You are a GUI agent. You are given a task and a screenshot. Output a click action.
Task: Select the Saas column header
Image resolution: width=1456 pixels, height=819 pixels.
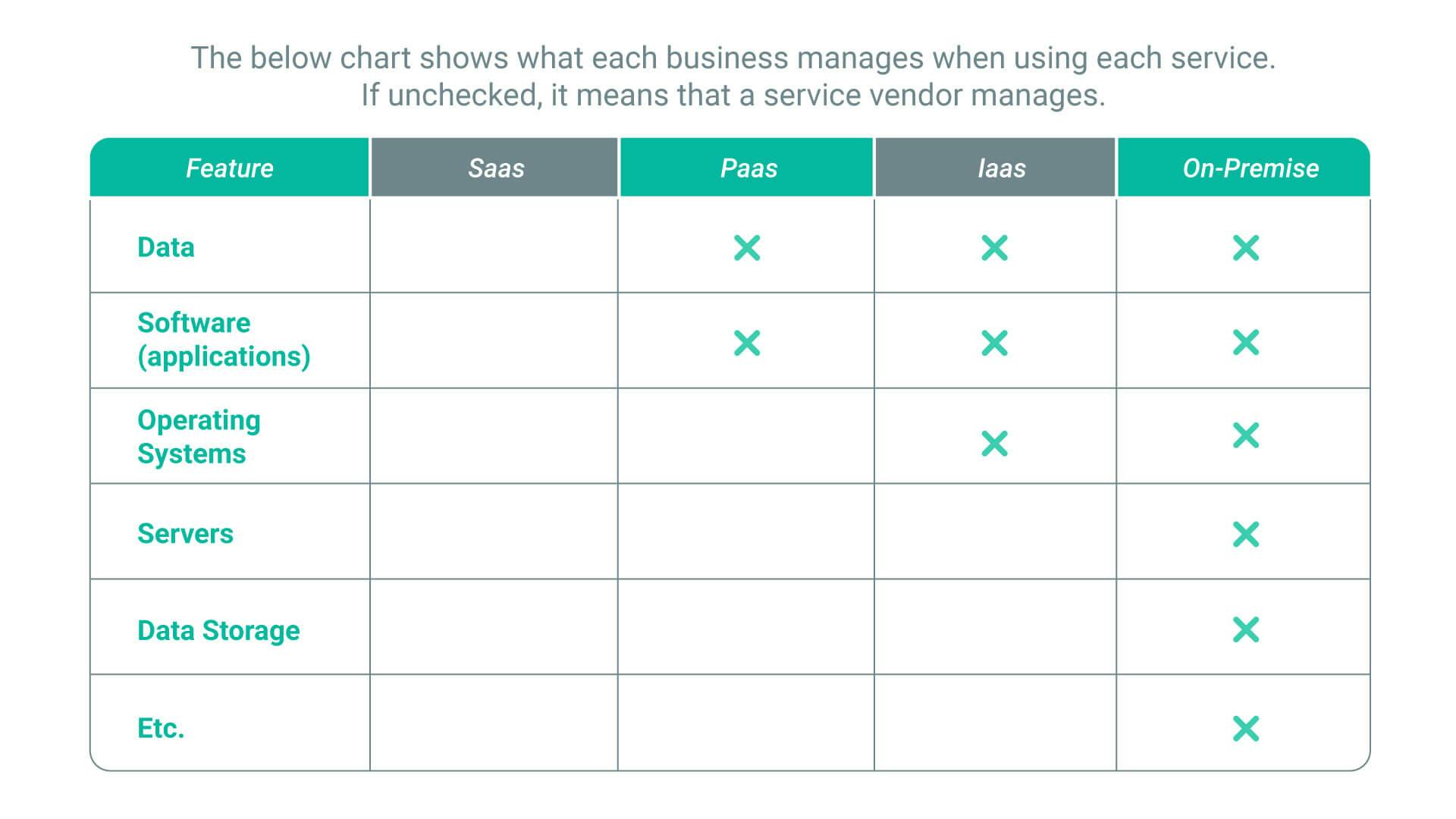[x=496, y=168]
